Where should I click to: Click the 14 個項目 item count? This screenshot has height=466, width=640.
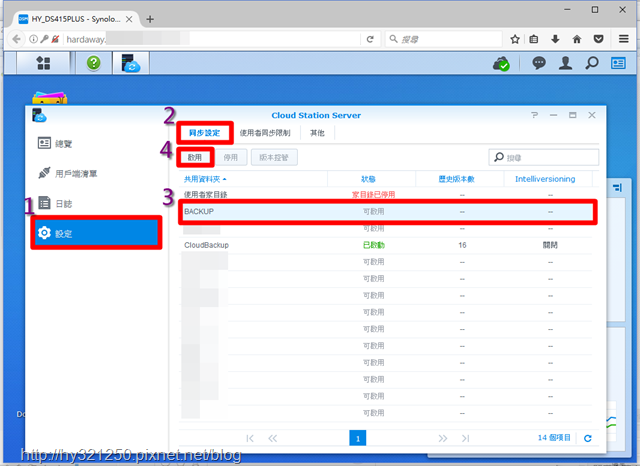(554, 438)
